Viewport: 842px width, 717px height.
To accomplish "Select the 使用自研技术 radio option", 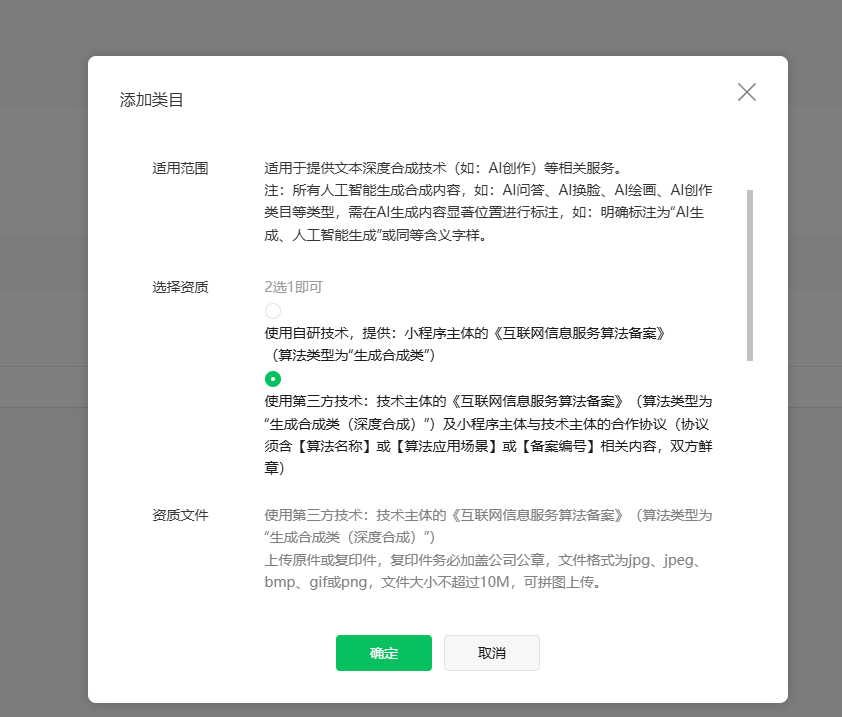I will [273, 311].
